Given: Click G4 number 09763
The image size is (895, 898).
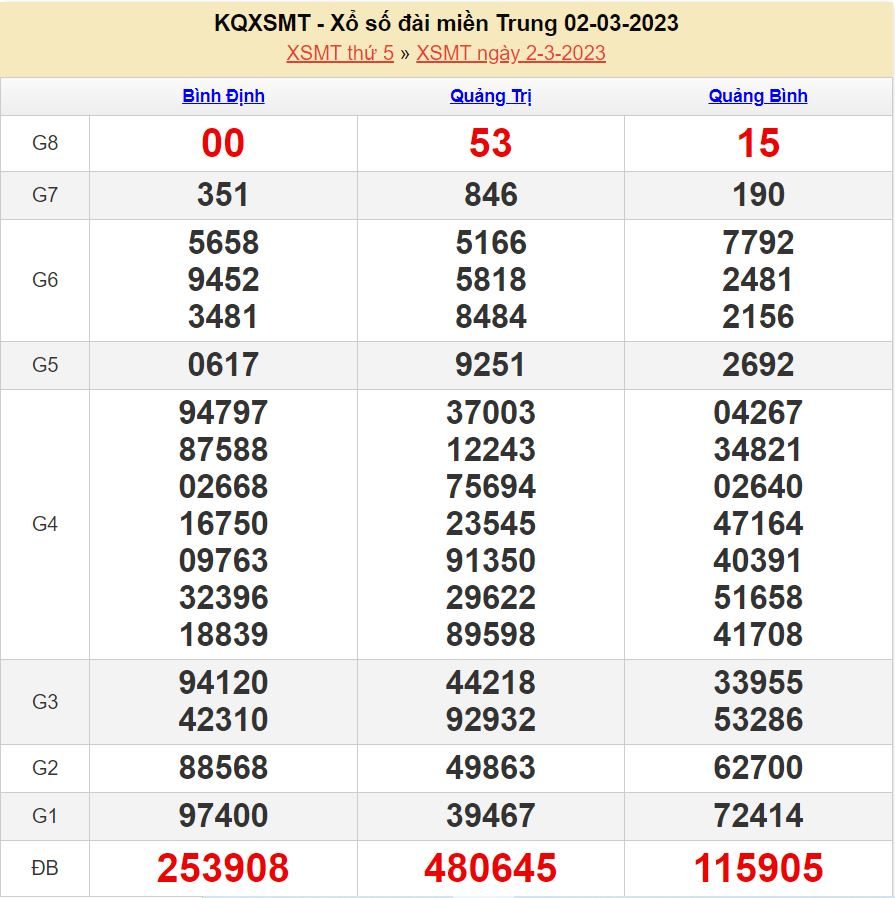Looking at the screenshot, I should point(223,561).
